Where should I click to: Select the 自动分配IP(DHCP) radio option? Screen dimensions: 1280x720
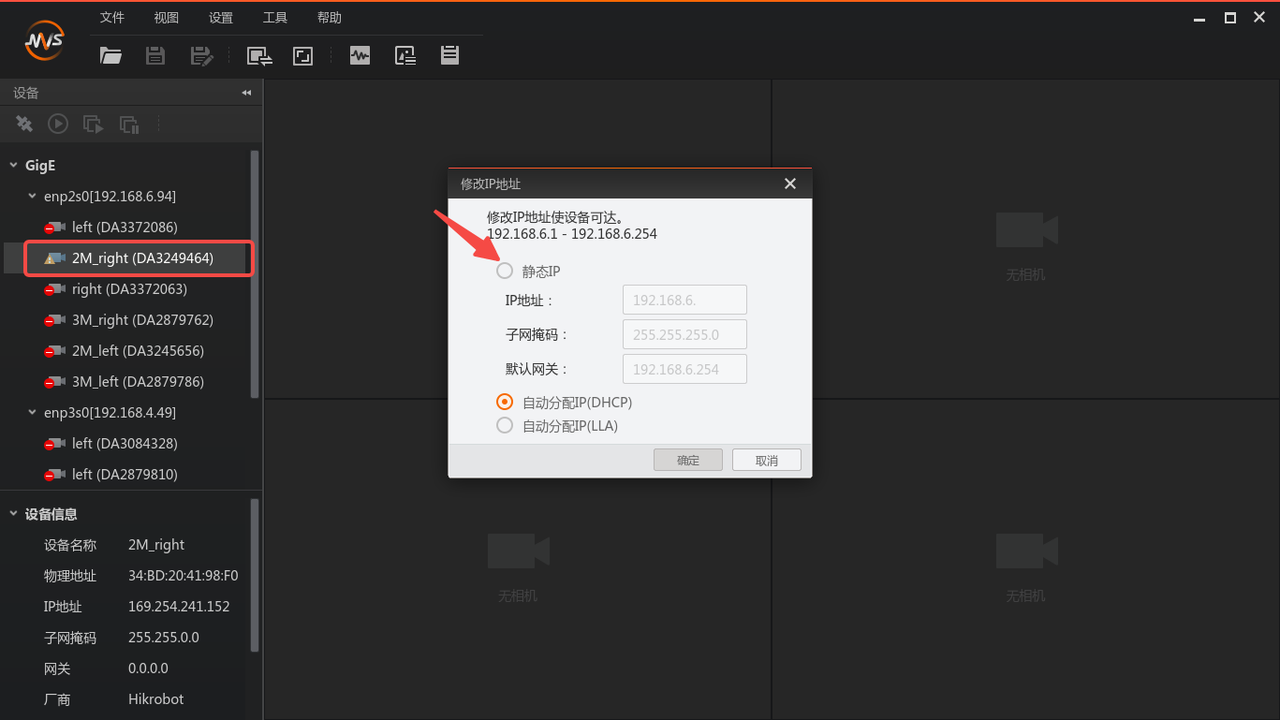tap(505, 402)
